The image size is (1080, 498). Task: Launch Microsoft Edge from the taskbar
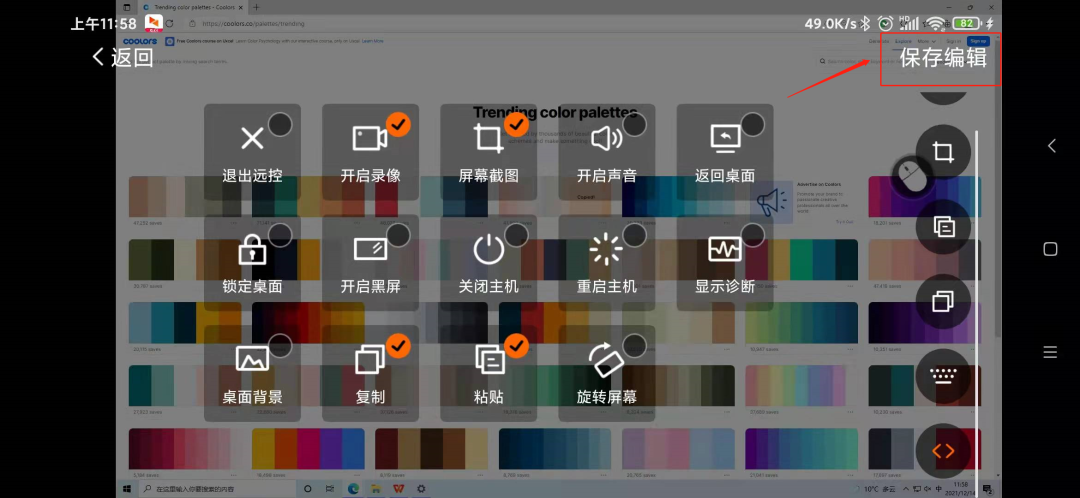click(x=353, y=488)
